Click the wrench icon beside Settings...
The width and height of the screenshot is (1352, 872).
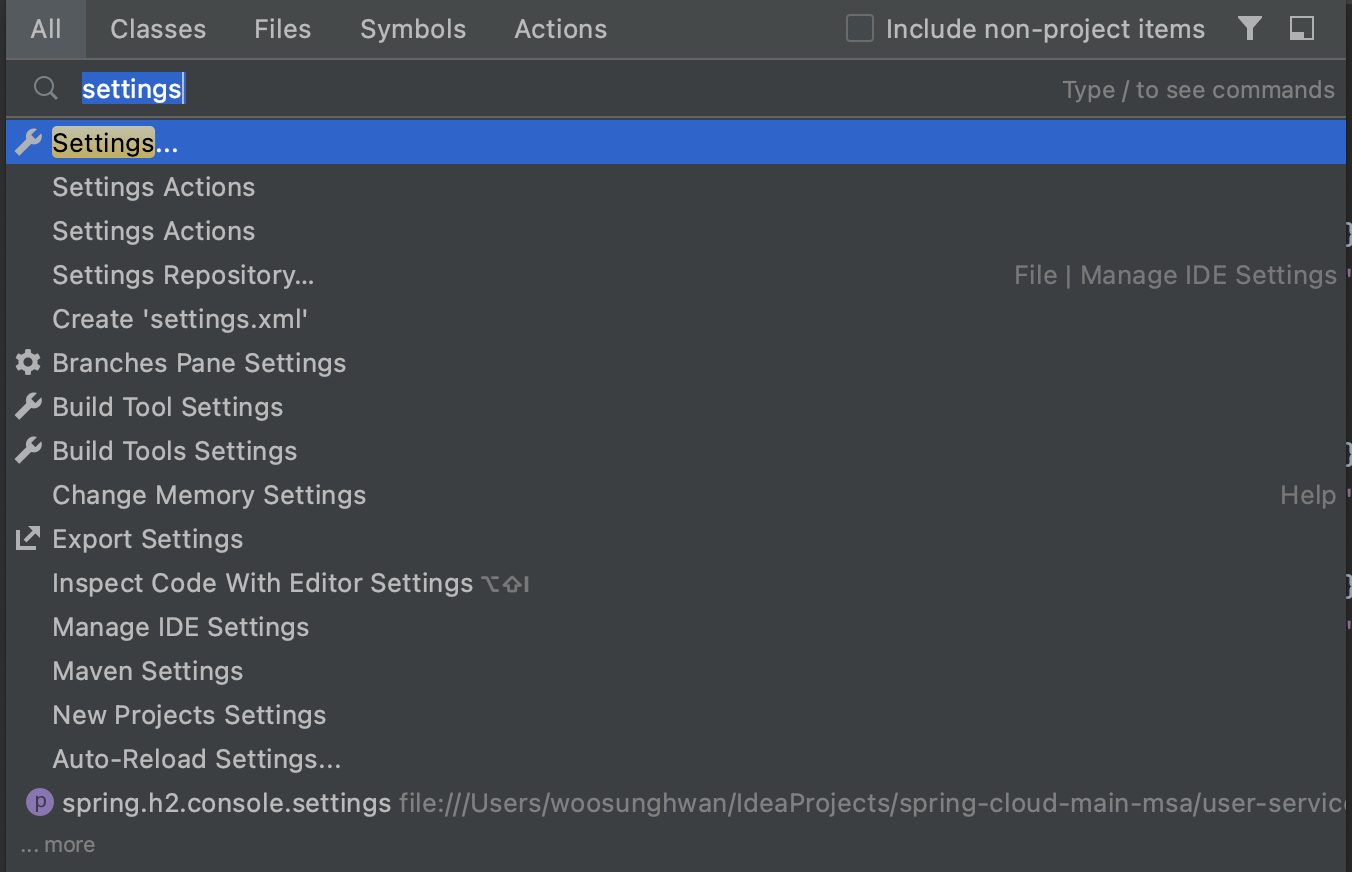tap(29, 143)
